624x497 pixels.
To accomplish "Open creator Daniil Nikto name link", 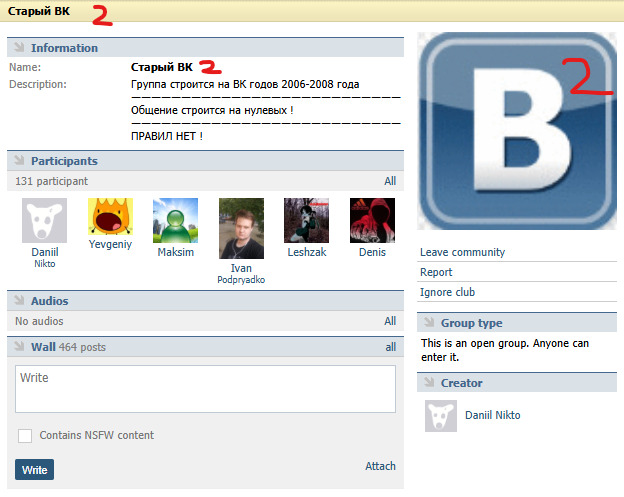I will click(493, 415).
